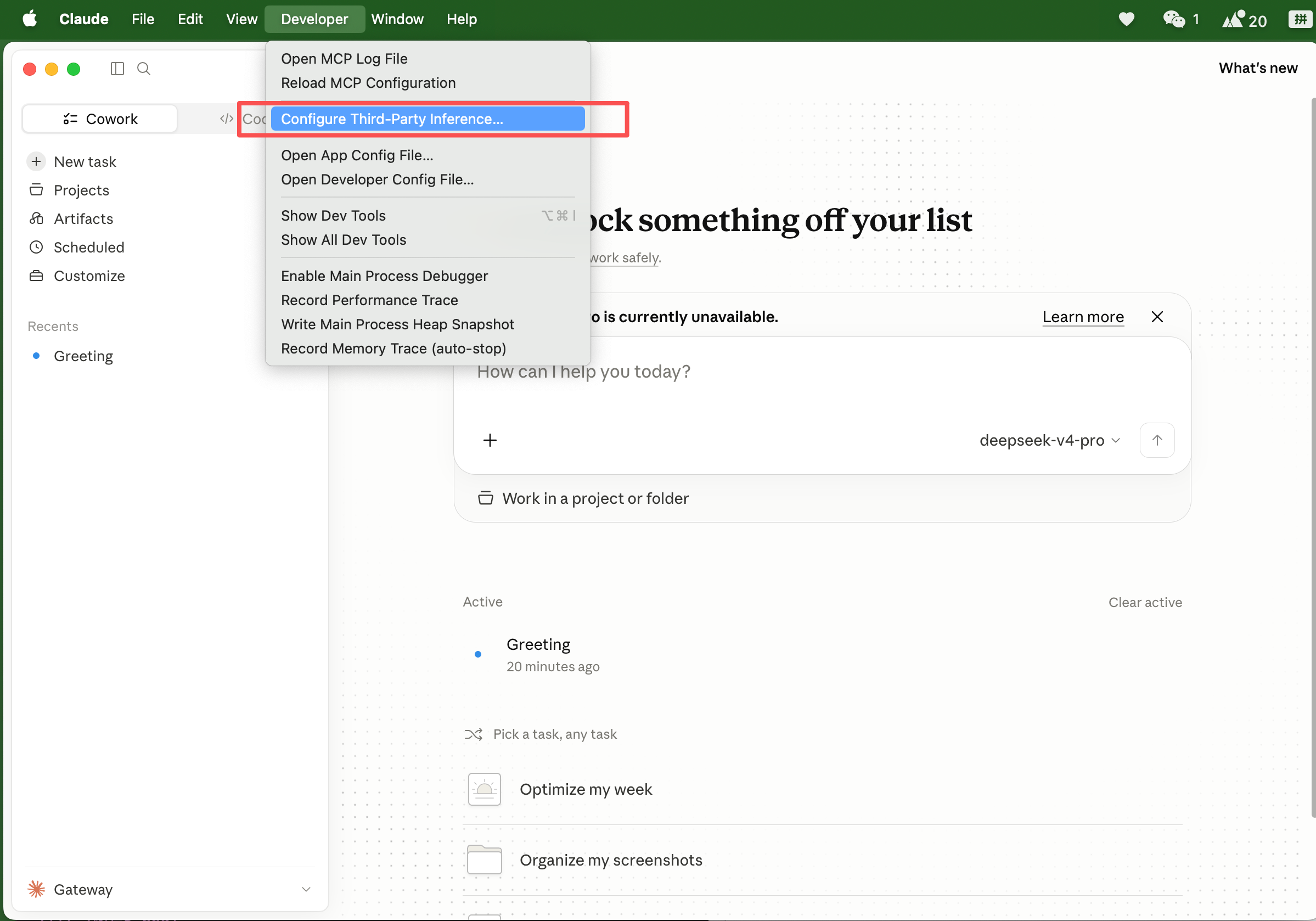The image size is (1316, 921).
Task: Click the Customize toolbox icon
Action: (x=36, y=276)
